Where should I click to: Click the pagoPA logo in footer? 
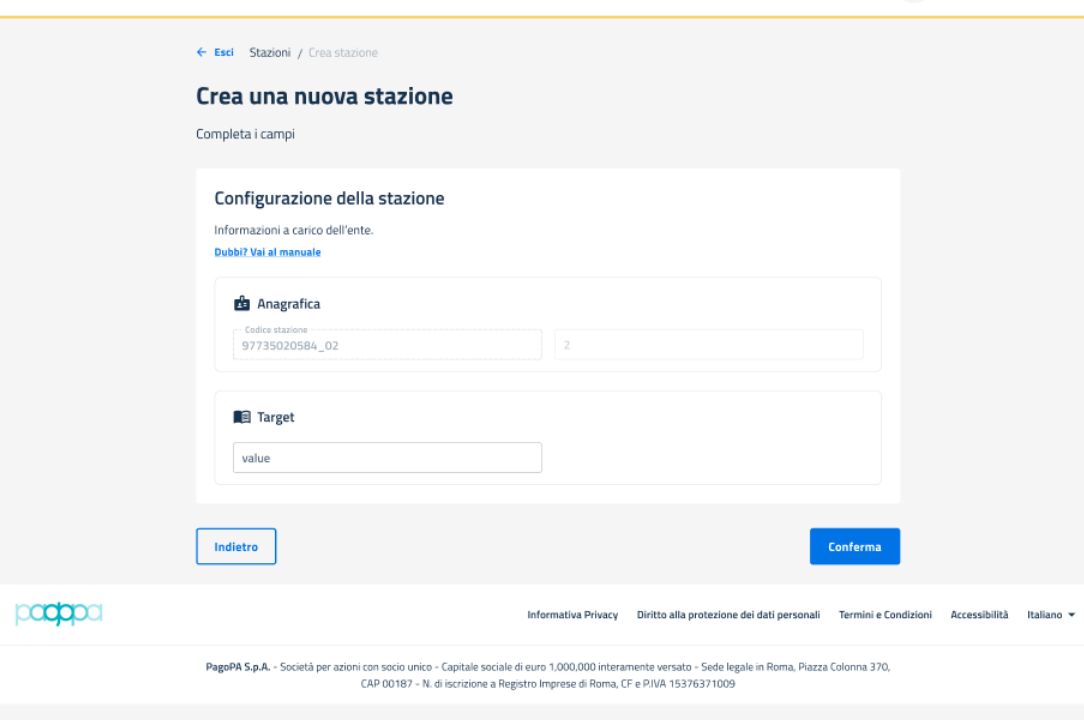point(59,613)
